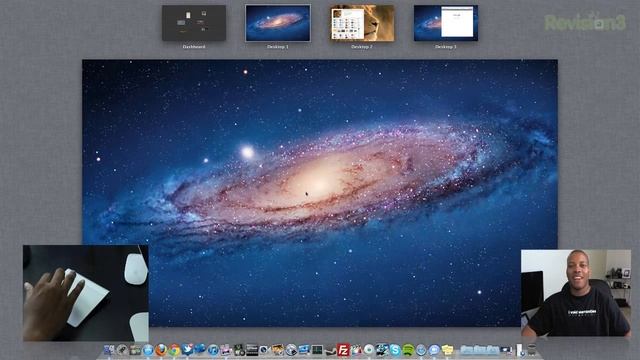Open the Twitter bird app in Dock
640x360 pixels.
click(187, 349)
